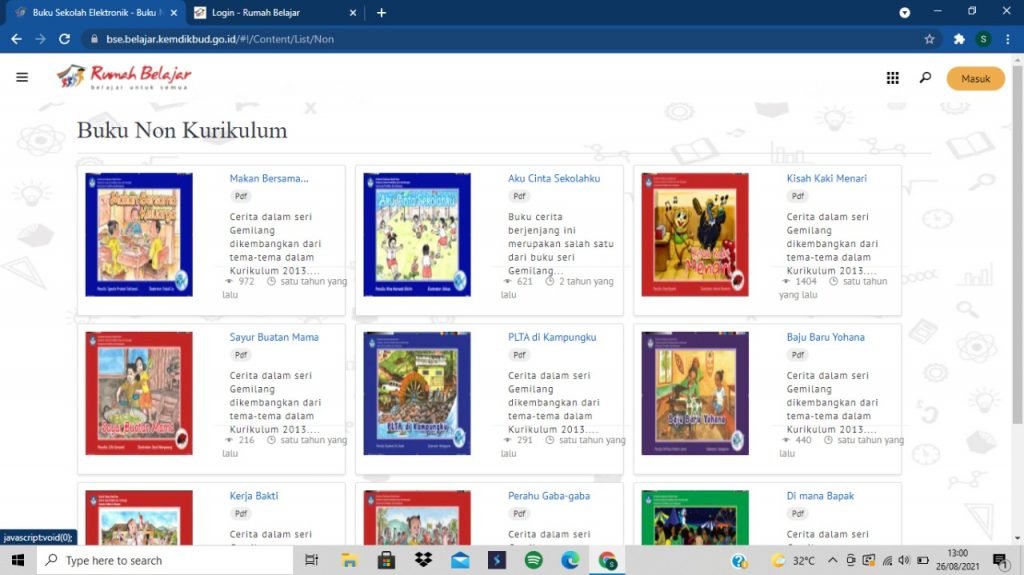Click Kisah Kaki Menari cover thumbnail
The height and width of the screenshot is (575, 1024).
point(695,235)
